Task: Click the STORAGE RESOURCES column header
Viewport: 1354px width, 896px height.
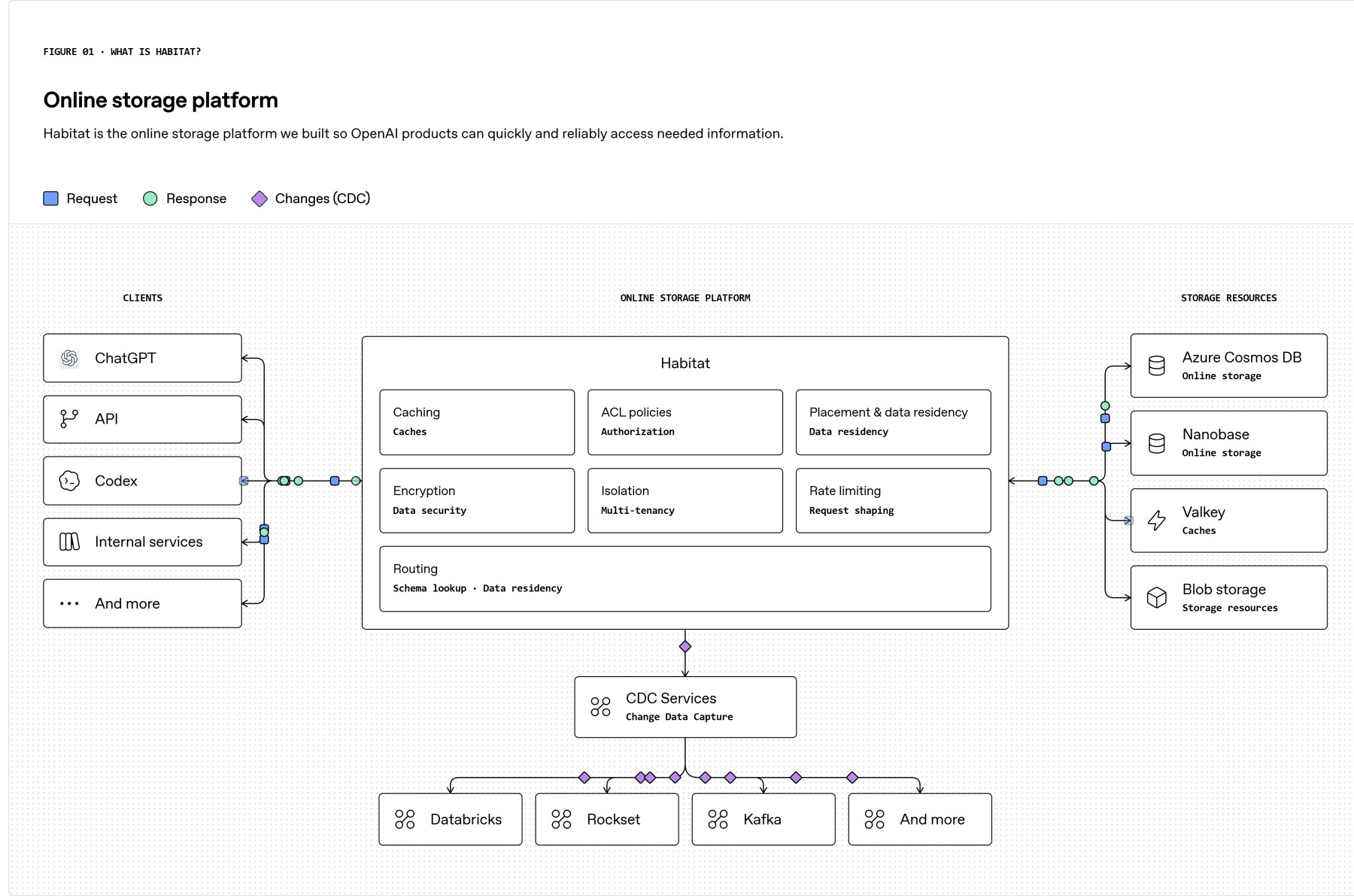Action: pos(1229,298)
